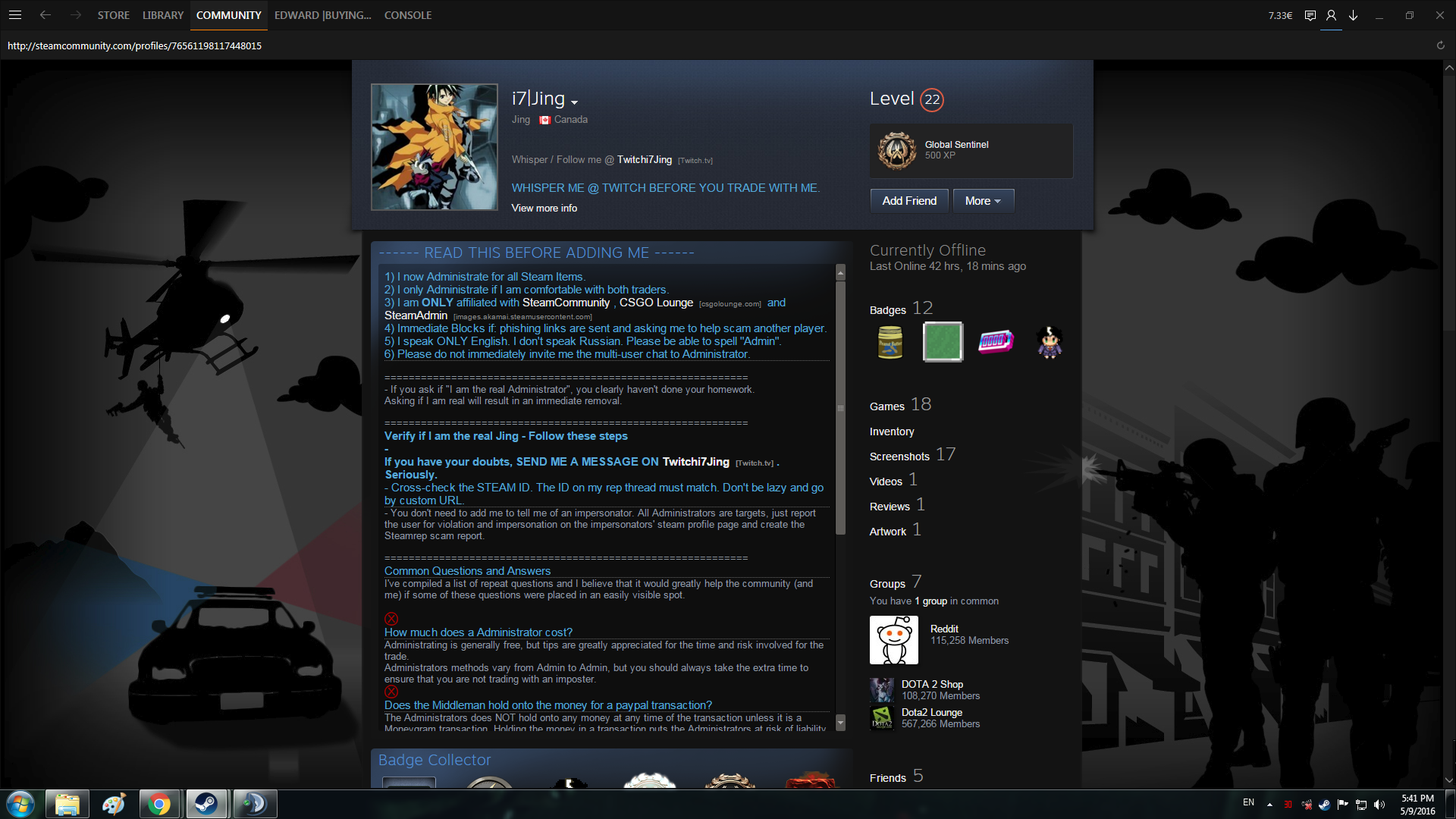Screen dimensions: 1456x819
Task: Click the account profile icon
Action: tap(1331, 15)
